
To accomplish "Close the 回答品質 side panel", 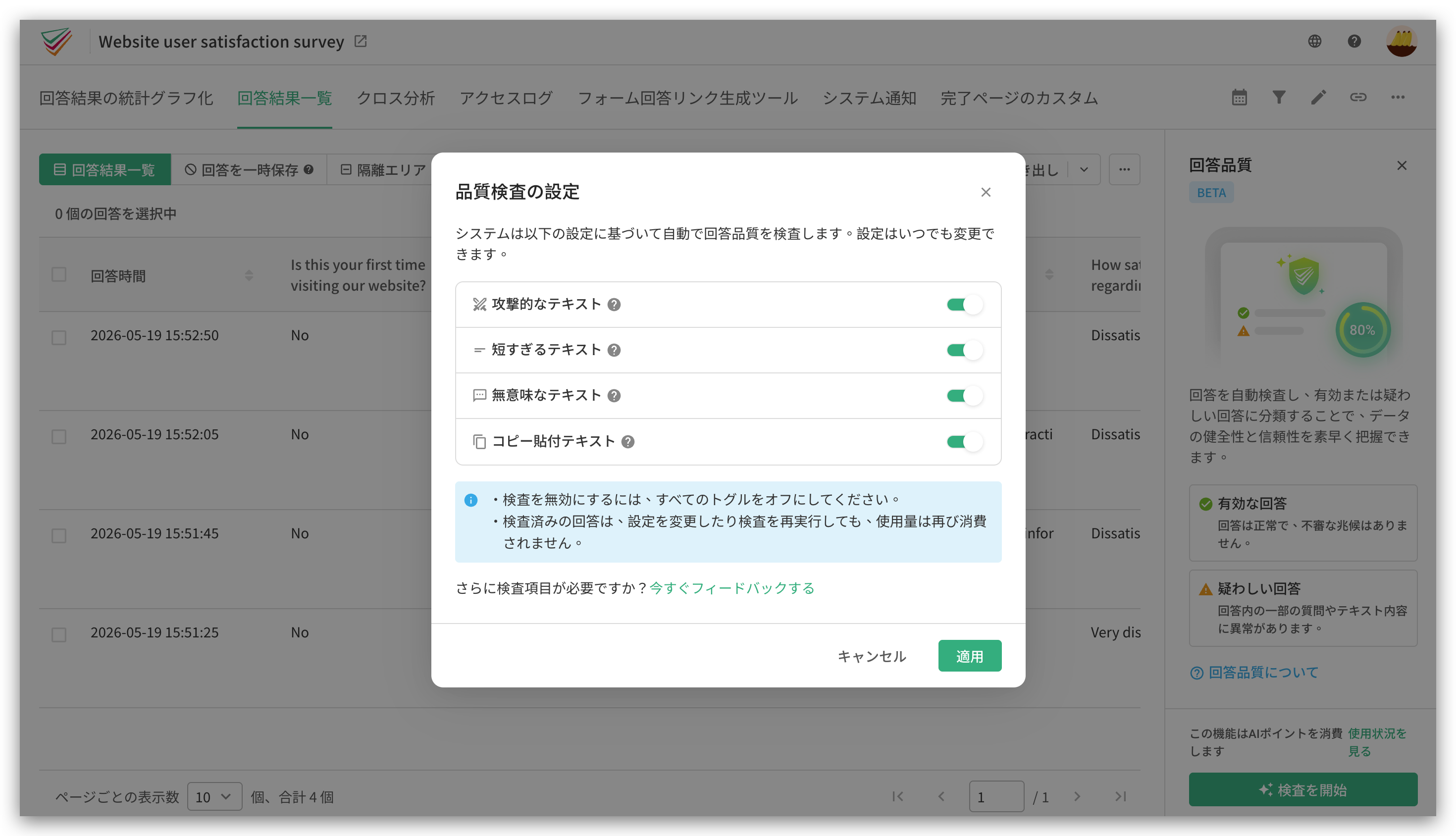I will (1402, 165).
